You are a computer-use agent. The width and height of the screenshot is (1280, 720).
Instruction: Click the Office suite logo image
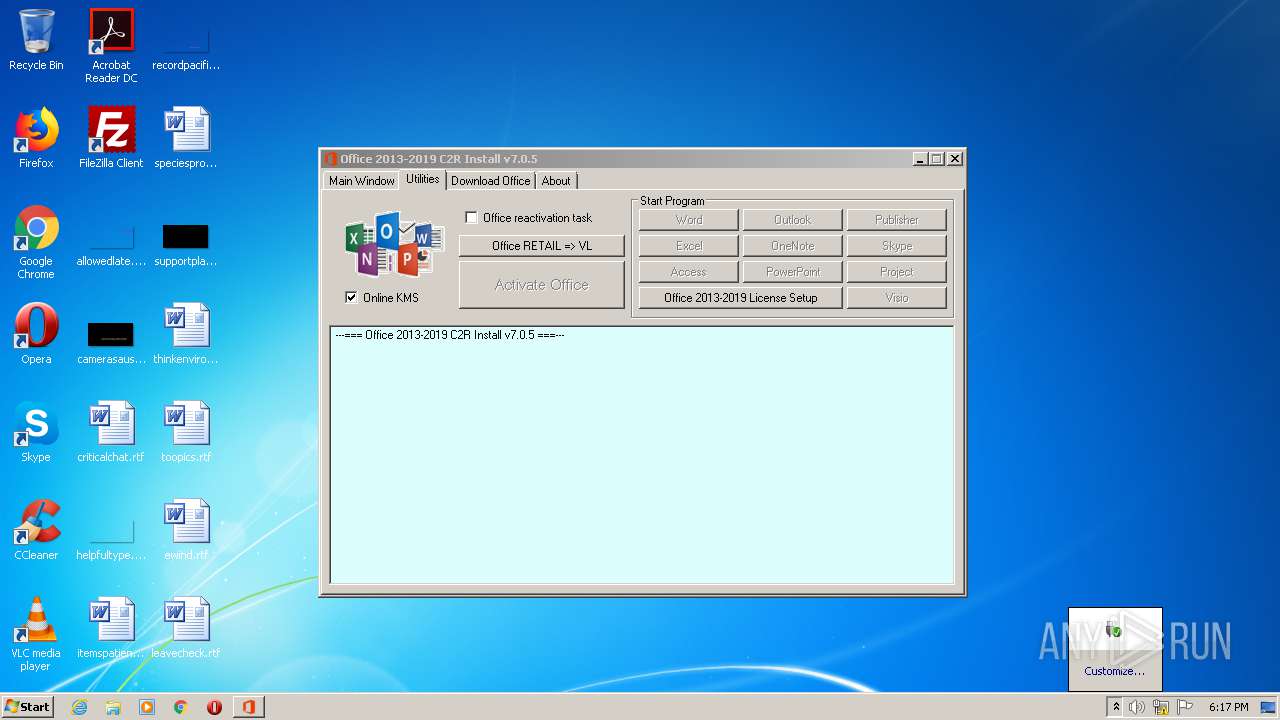[x=394, y=244]
